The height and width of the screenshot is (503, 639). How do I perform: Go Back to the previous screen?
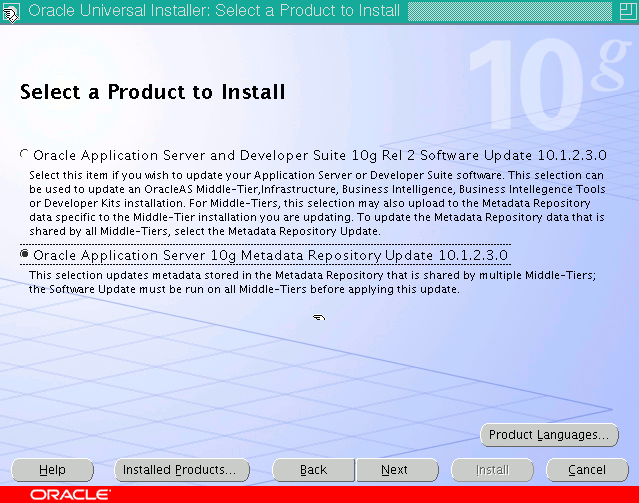tap(313, 470)
